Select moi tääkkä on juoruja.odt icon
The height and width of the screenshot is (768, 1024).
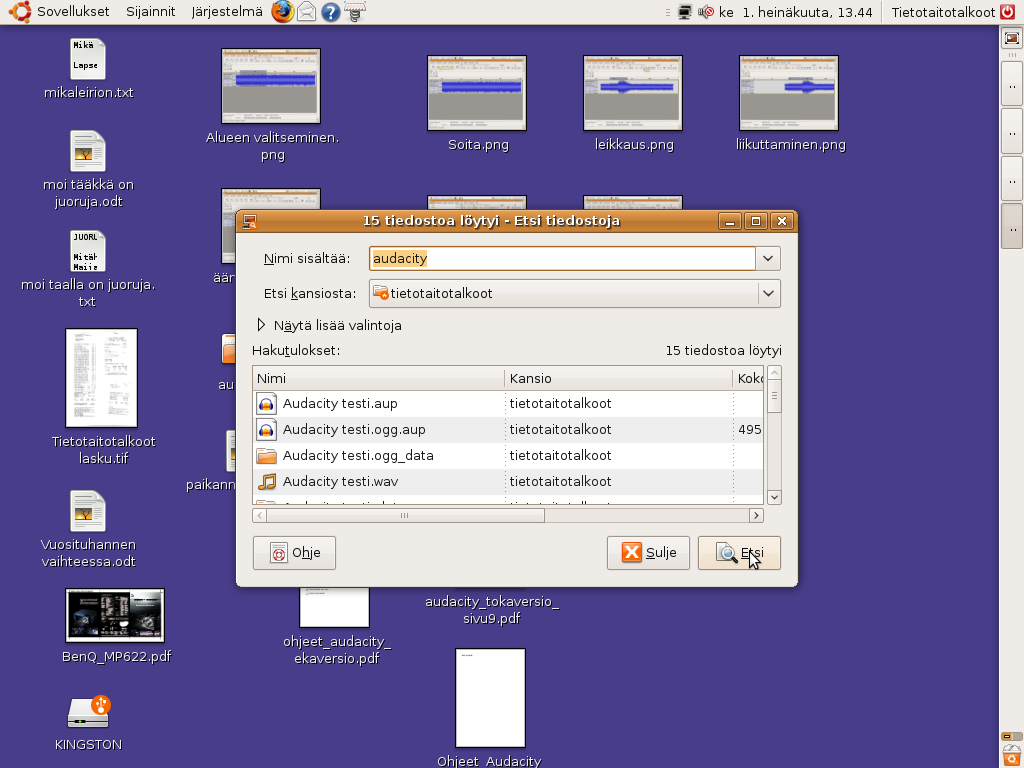[x=88, y=151]
